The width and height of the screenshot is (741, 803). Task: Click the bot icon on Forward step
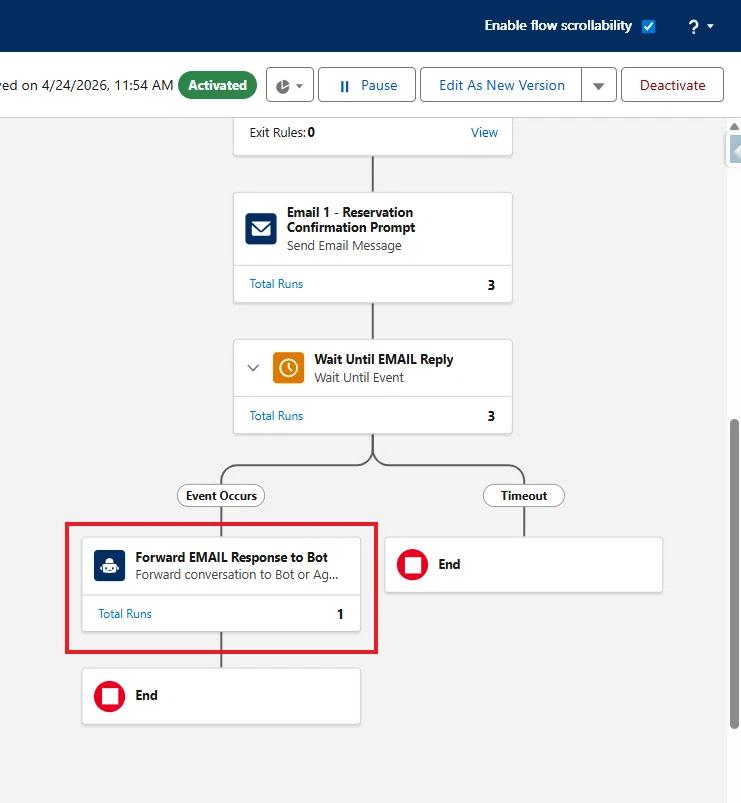coord(110,565)
